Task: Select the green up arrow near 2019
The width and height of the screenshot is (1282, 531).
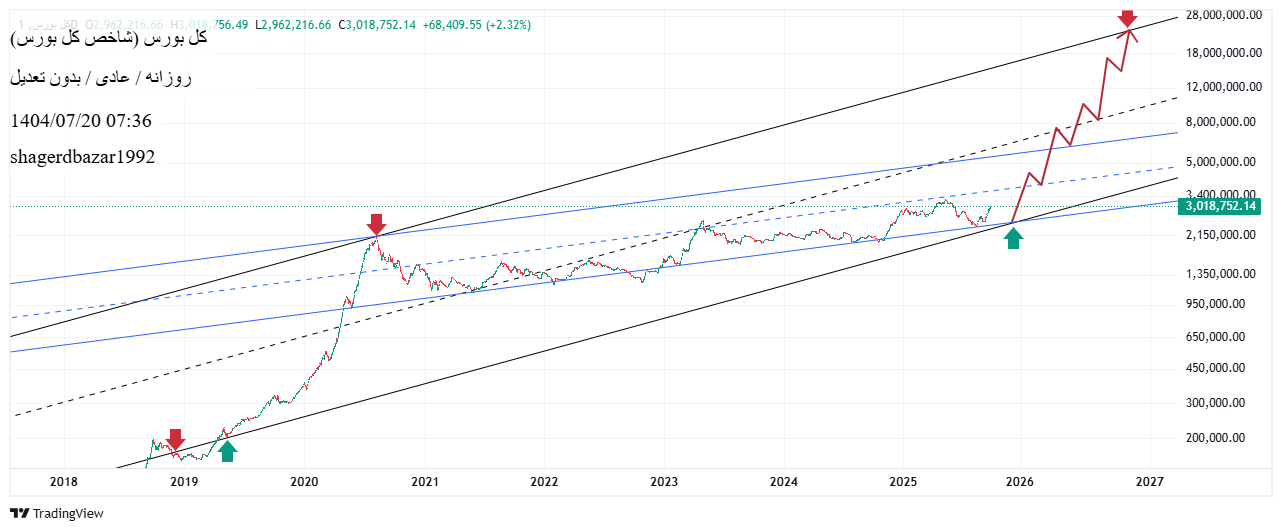Action: pos(227,451)
